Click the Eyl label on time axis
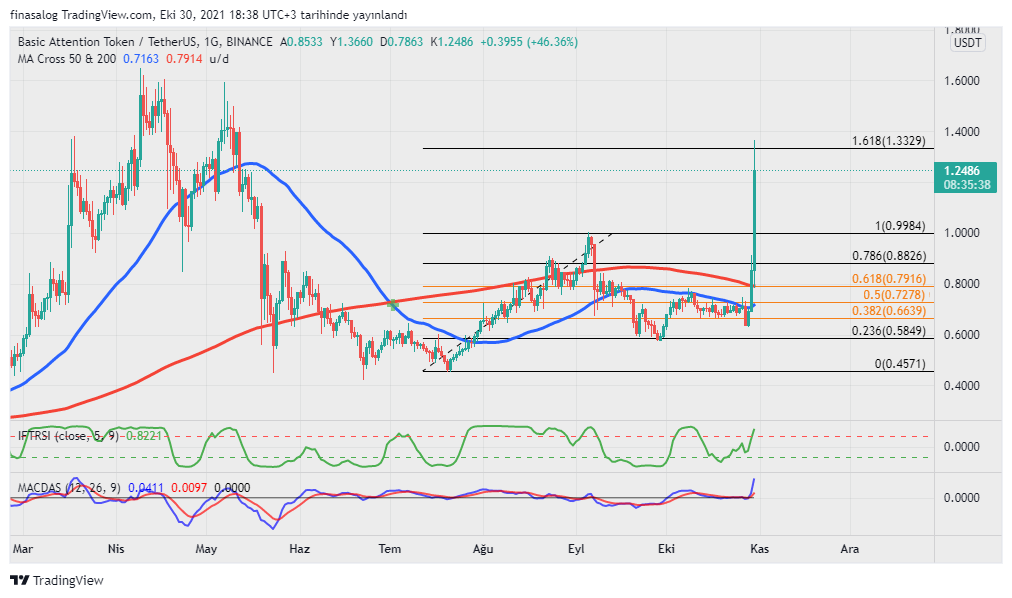Viewport: 1012px width, 598px height. point(576,549)
